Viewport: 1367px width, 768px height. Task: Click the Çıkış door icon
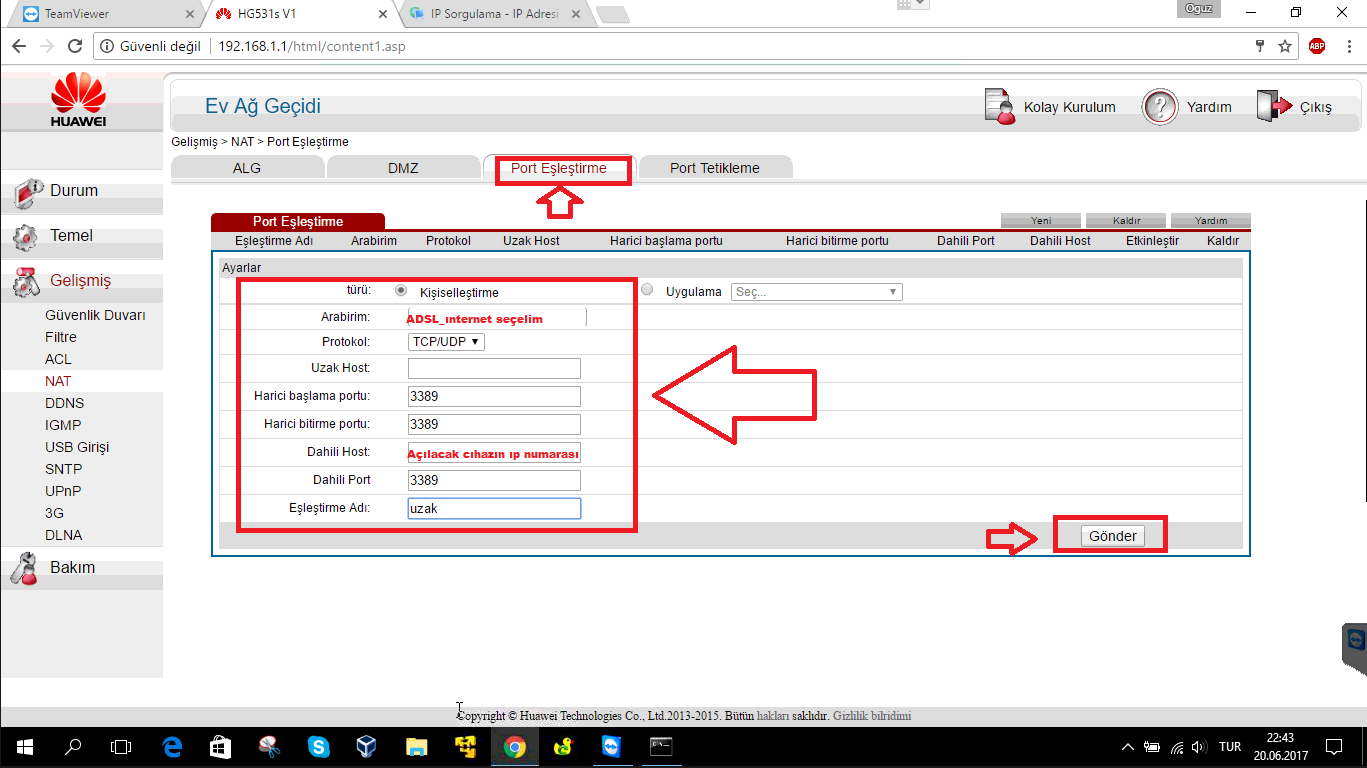click(1272, 107)
